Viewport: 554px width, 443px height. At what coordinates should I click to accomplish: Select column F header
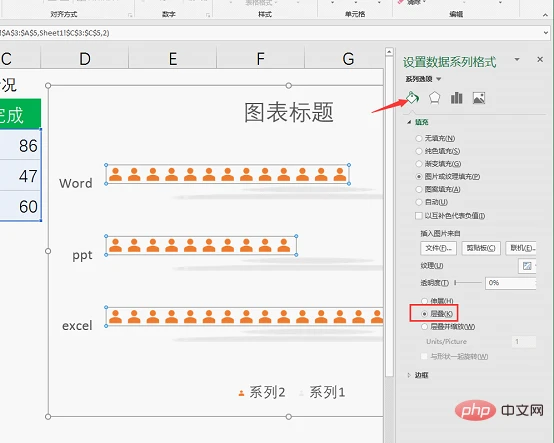(260, 59)
